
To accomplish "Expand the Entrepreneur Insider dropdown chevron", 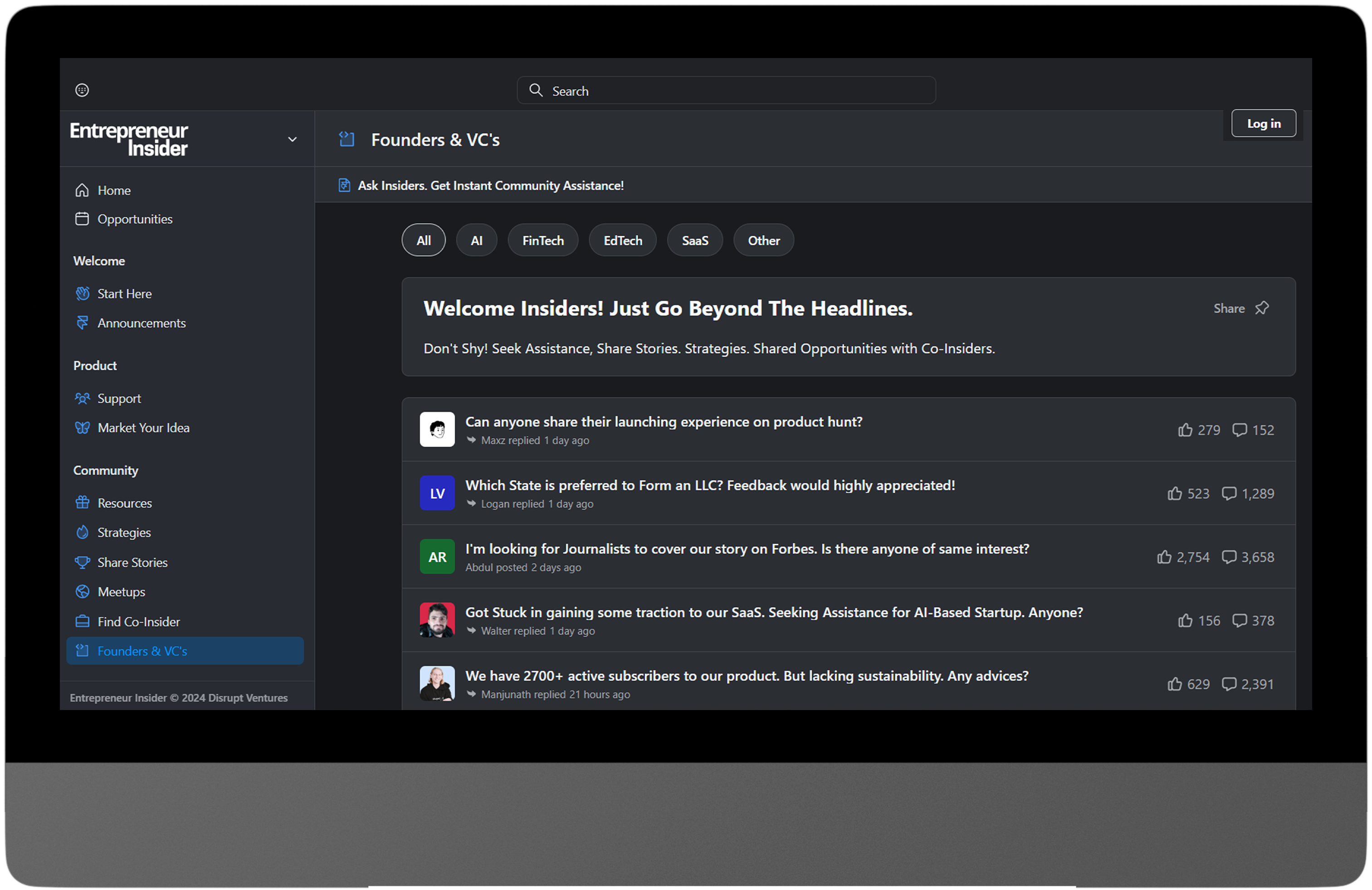I will (292, 140).
